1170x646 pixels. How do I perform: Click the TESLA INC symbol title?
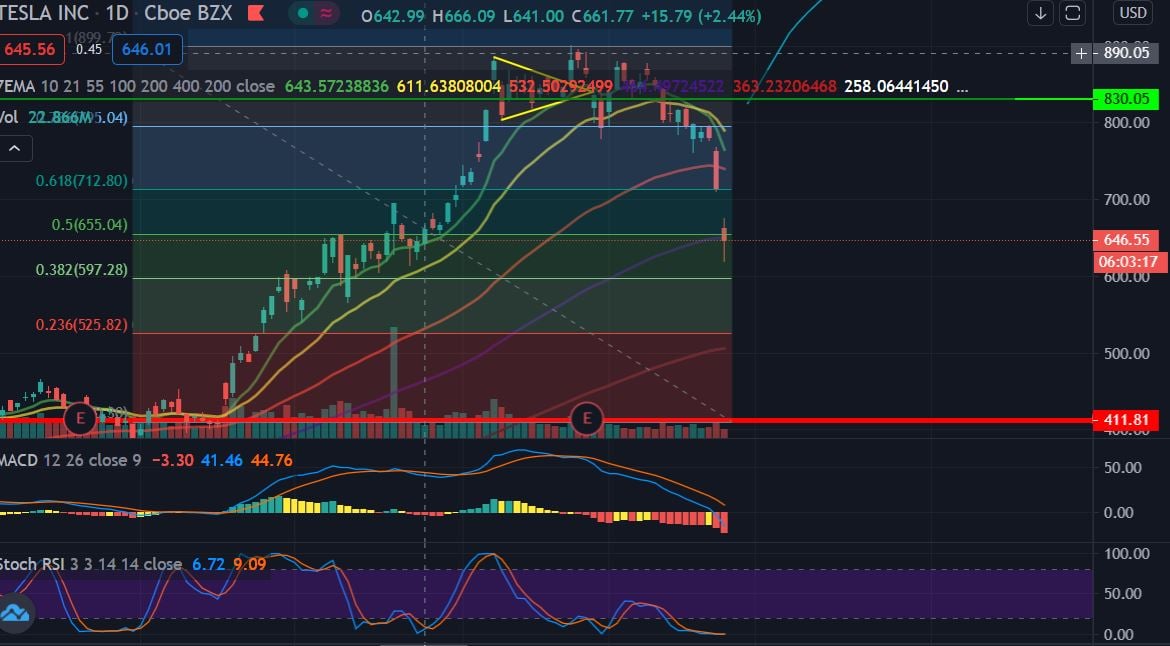pyautogui.click(x=45, y=13)
